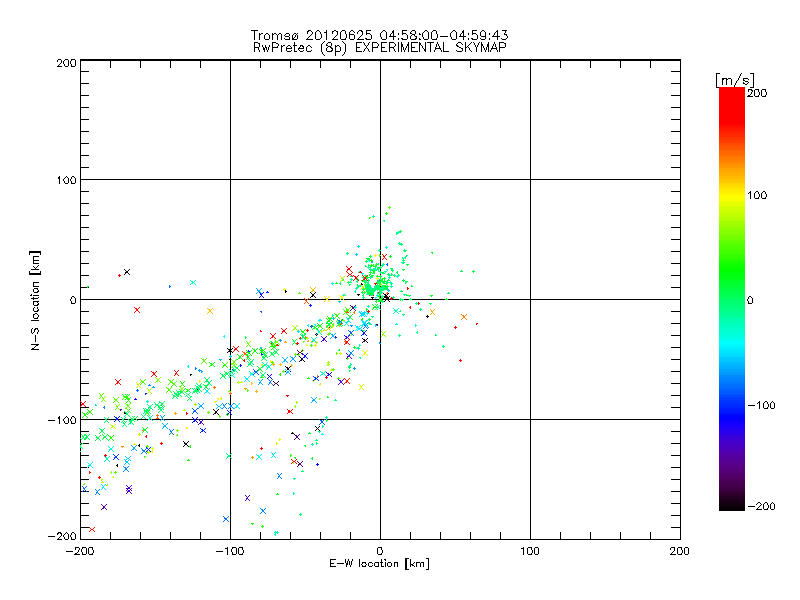The image size is (800, 600).
Task: Click the grid intersection at 100 km east, 100 km north
Action: pyautogui.click(x=529, y=180)
